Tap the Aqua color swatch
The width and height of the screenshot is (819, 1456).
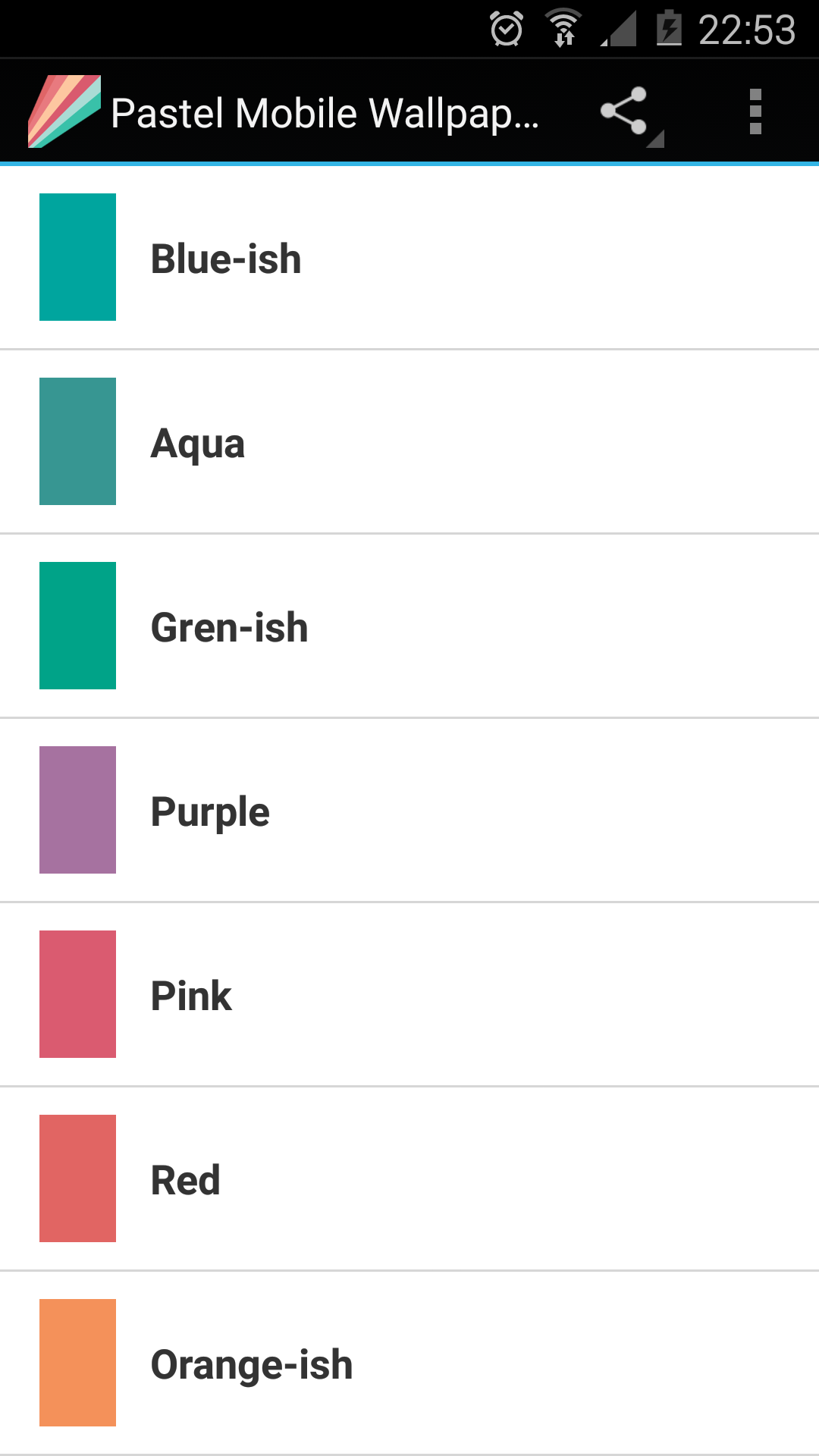(x=77, y=441)
